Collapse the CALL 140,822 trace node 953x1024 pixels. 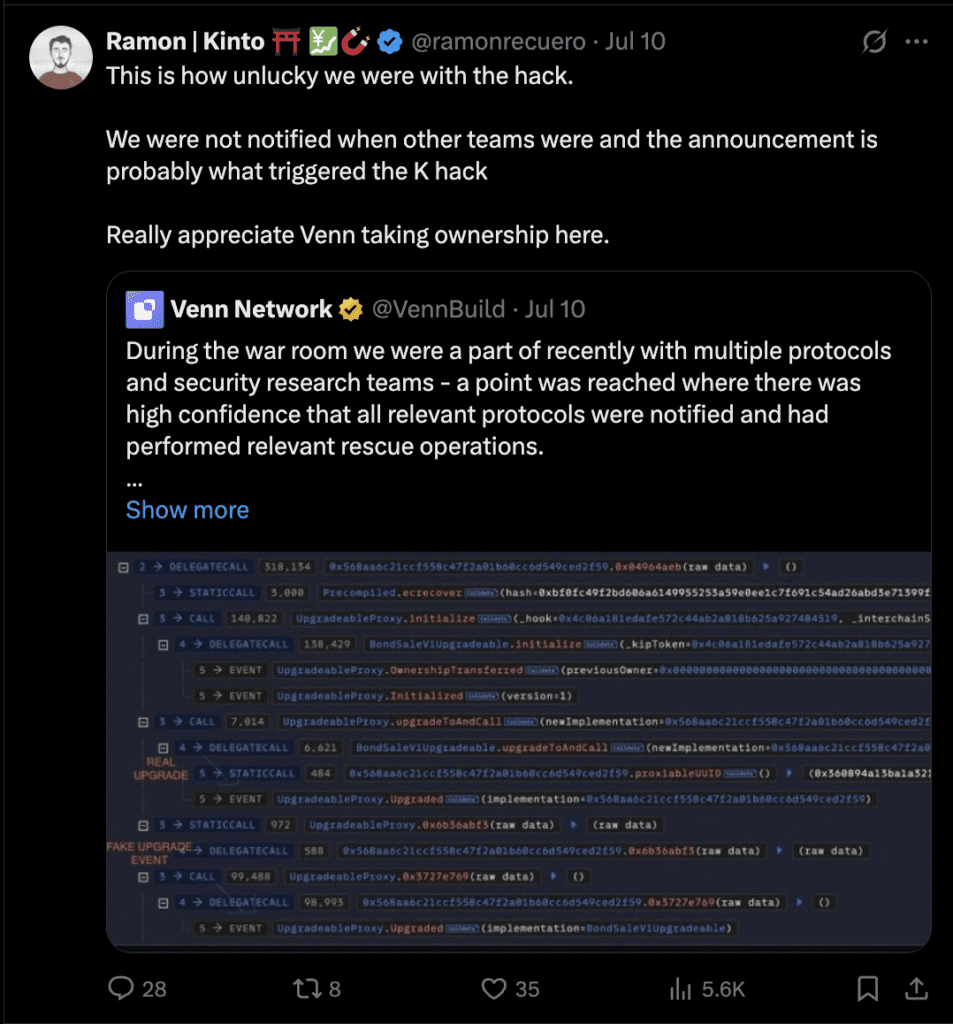144,619
